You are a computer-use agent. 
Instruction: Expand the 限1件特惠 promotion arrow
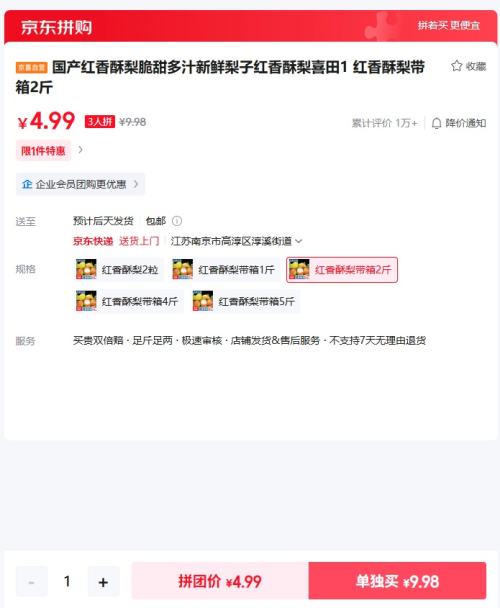pos(80,150)
